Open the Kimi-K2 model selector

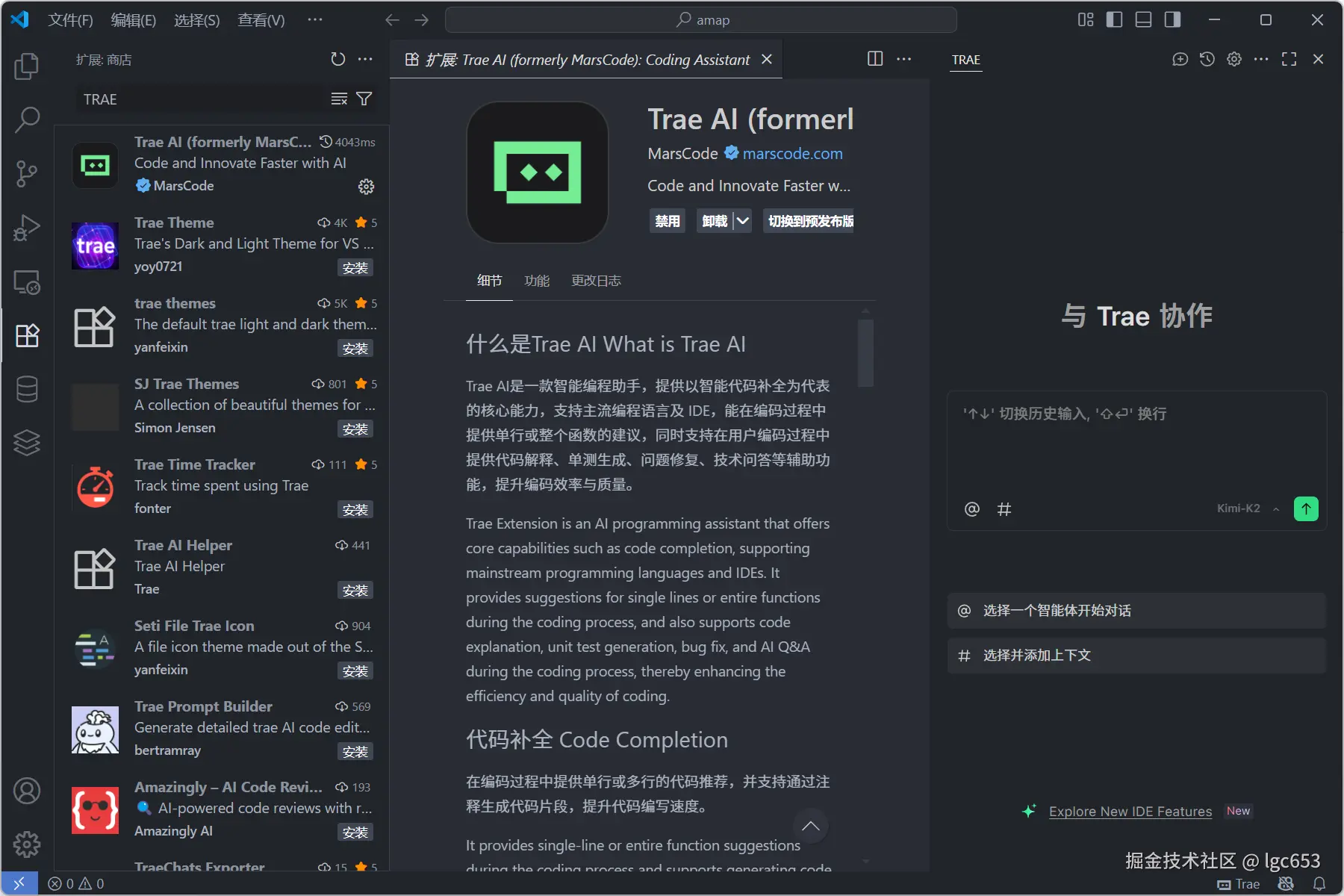coord(1248,508)
